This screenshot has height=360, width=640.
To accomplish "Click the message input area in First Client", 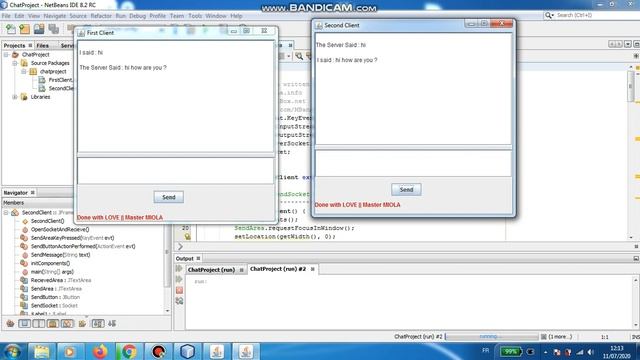I will coord(176,171).
